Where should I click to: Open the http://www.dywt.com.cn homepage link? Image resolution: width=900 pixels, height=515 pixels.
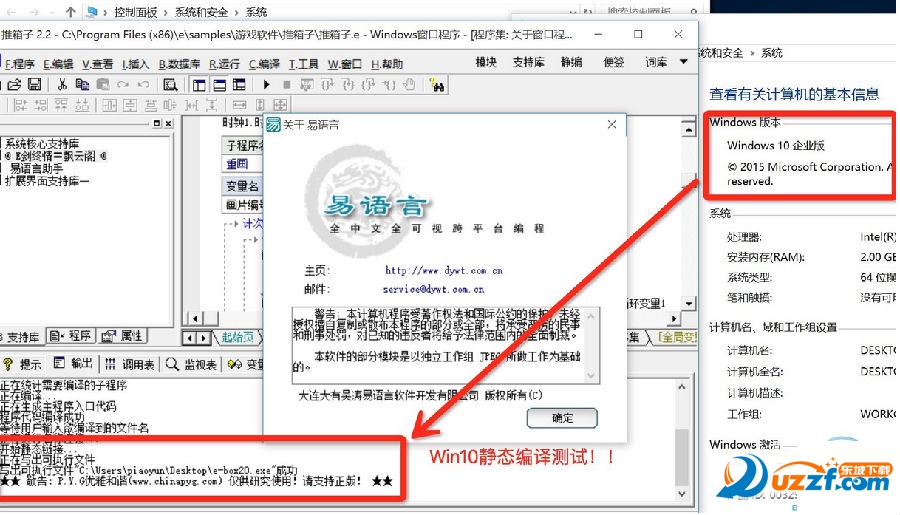point(443,271)
